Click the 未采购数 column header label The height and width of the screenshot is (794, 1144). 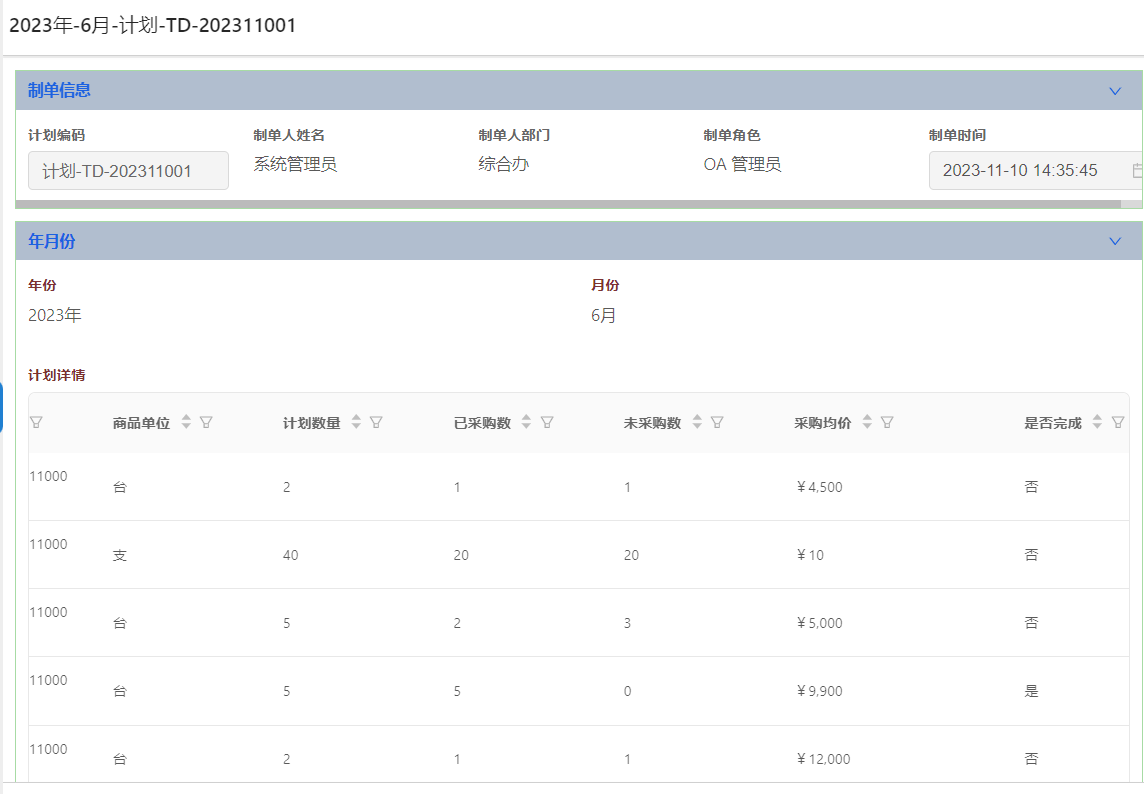pyautogui.click(x=652, y=423)
